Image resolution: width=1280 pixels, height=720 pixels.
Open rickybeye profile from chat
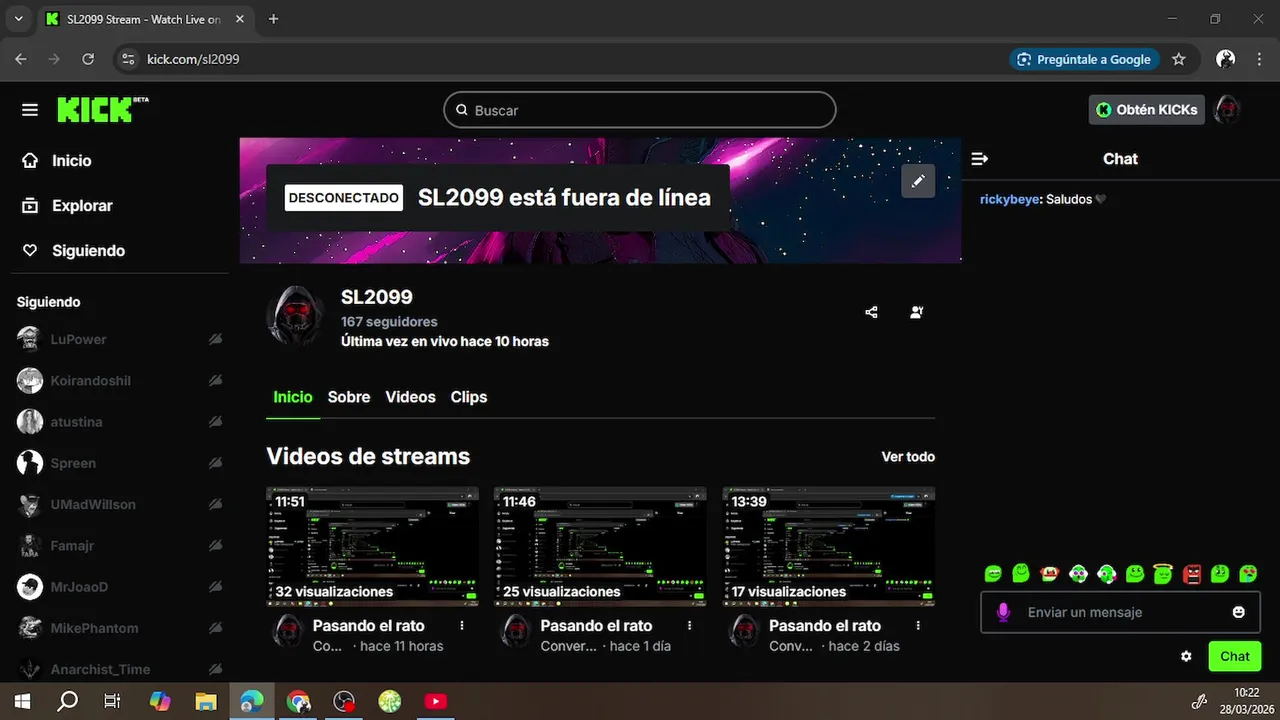[x=1009, y=199]
